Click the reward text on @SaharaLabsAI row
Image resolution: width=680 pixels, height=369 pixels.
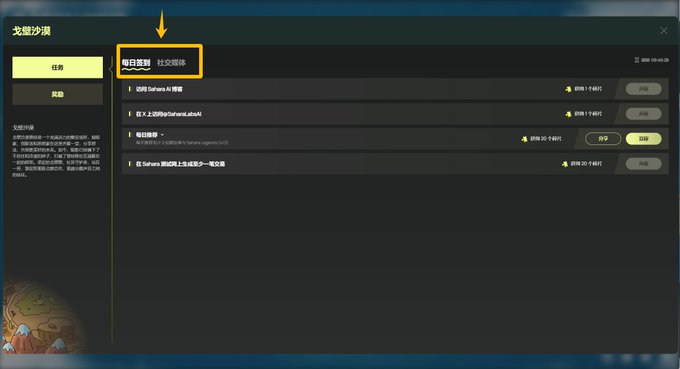(x=588, y=114)
